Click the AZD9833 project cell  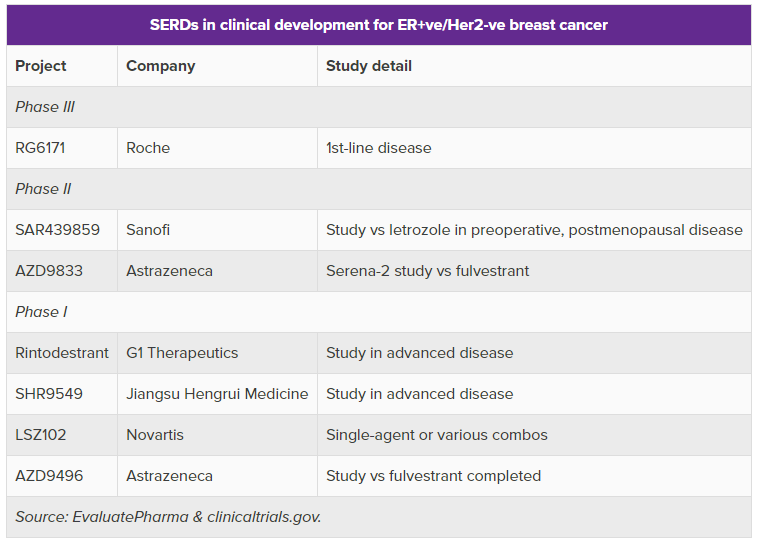(49, 271)
